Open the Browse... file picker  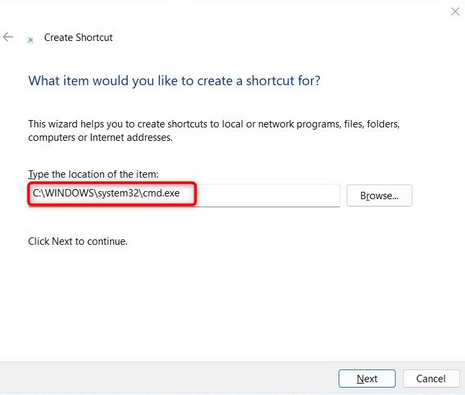click(379, 195)
